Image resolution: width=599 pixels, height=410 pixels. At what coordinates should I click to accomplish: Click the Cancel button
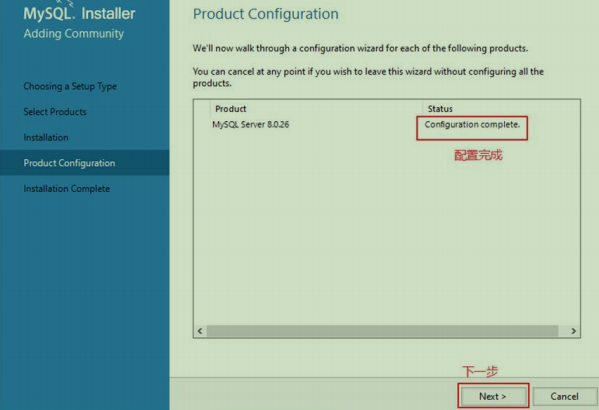(564, 396)
